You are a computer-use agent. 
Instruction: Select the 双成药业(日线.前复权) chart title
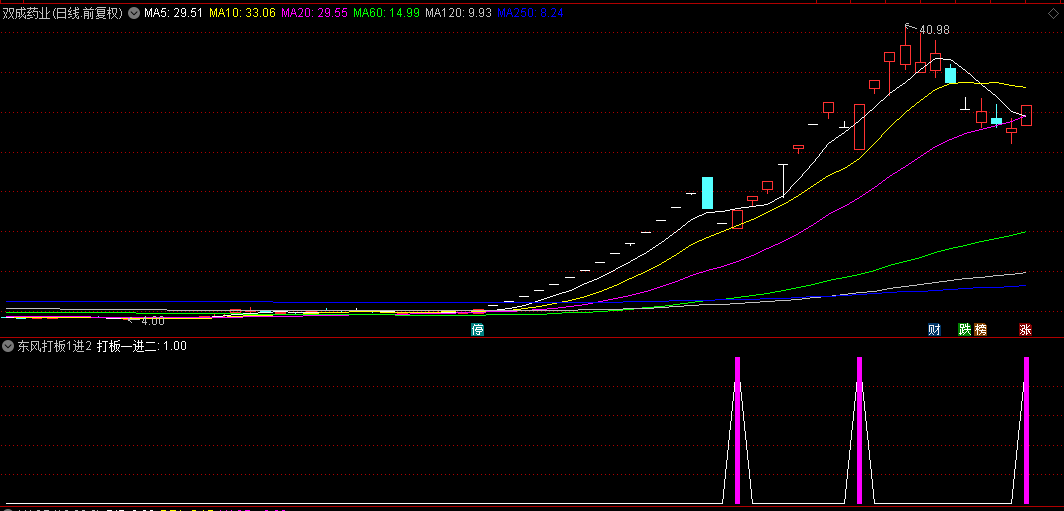(63, 12)
